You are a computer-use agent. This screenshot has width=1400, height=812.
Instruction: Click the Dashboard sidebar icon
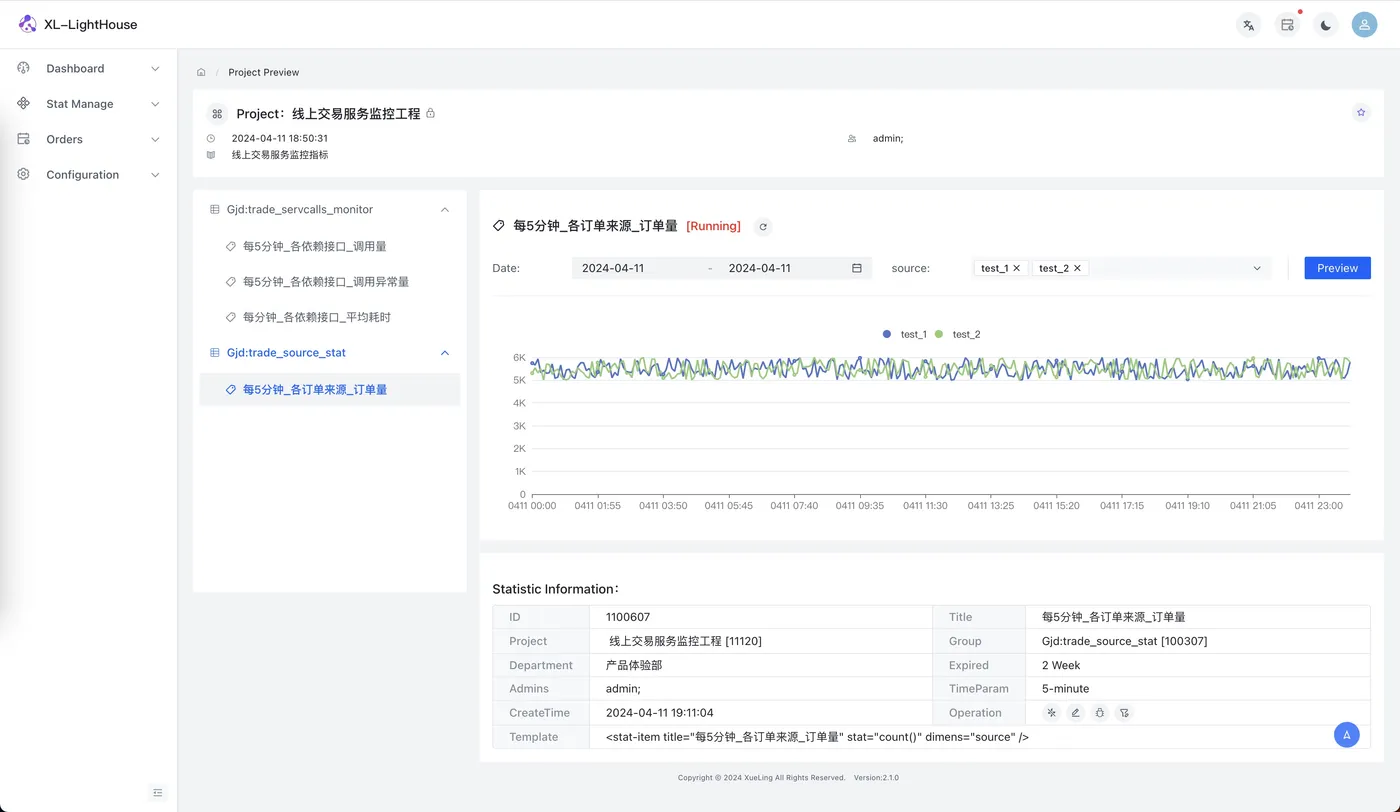(24, 68)
